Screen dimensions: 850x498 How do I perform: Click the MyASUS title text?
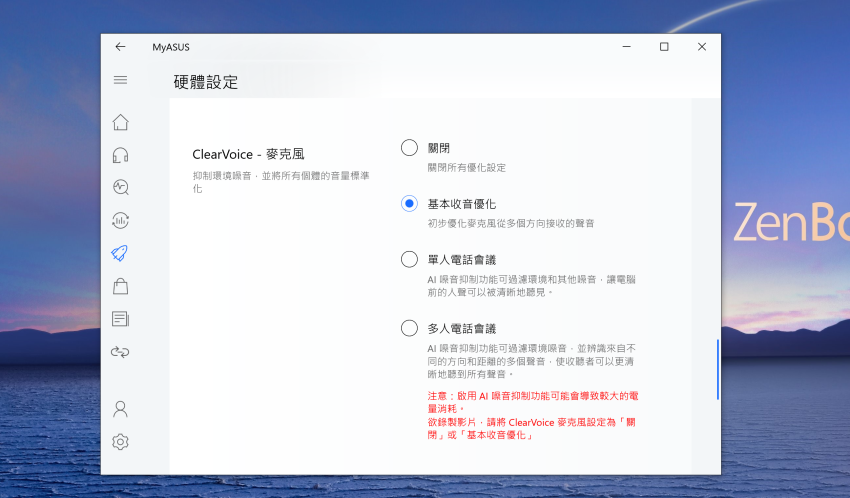(171, 47)
